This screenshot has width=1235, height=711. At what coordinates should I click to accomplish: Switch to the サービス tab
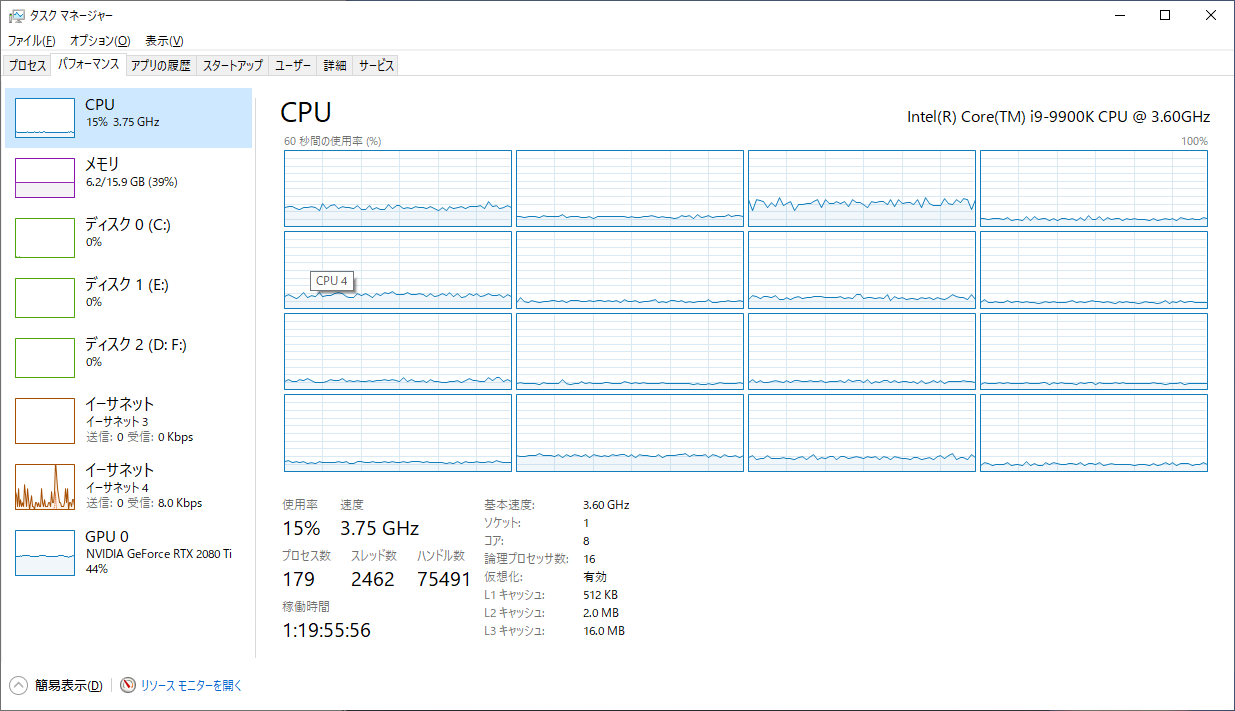(377, 66)
